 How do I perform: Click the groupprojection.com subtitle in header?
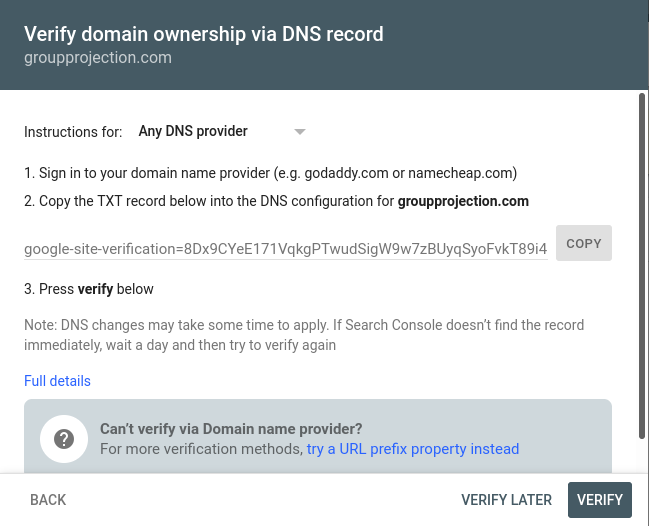pyautogui.click(x=98, y=58)
